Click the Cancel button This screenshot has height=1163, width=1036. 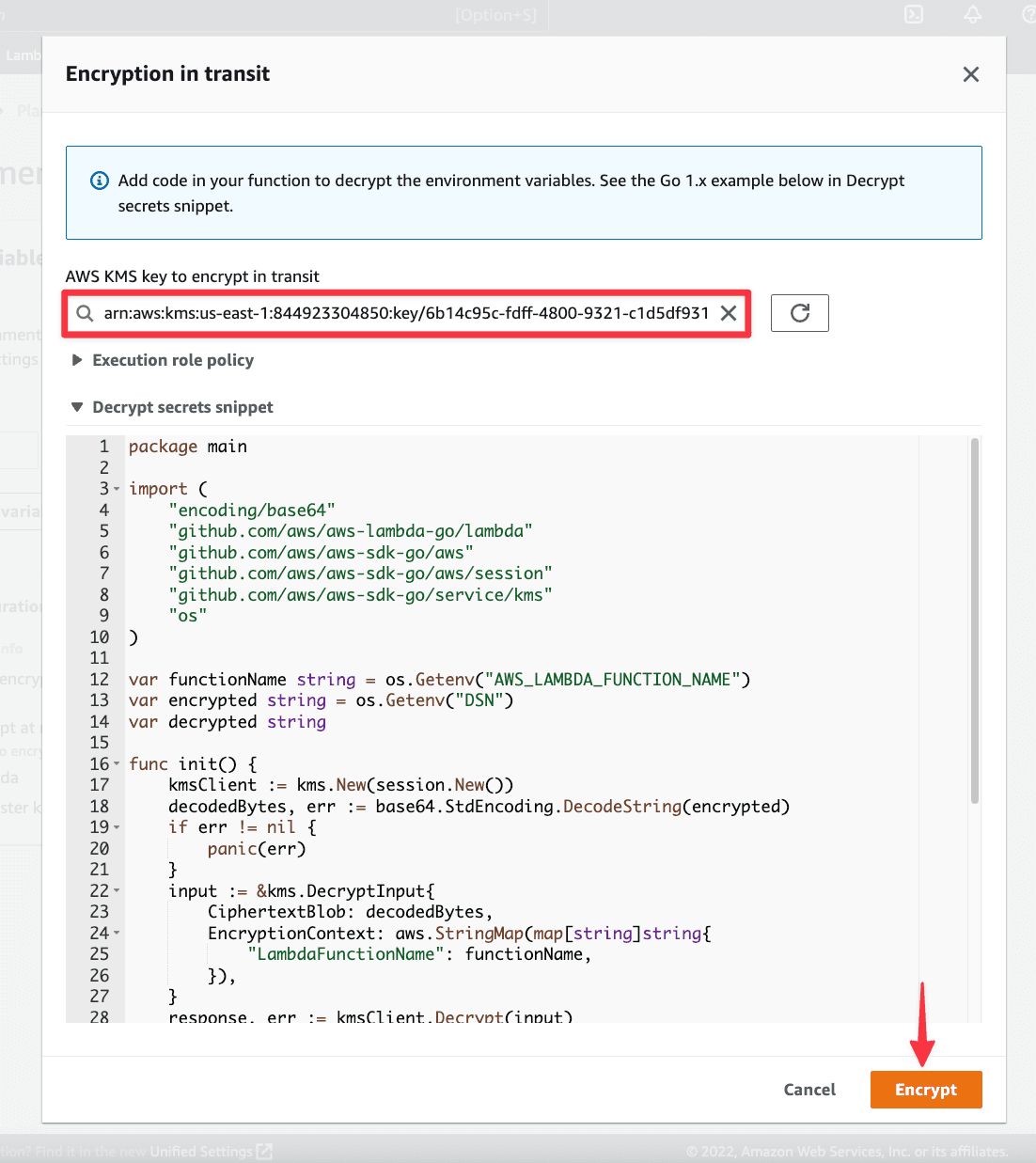pos(809,1090)
